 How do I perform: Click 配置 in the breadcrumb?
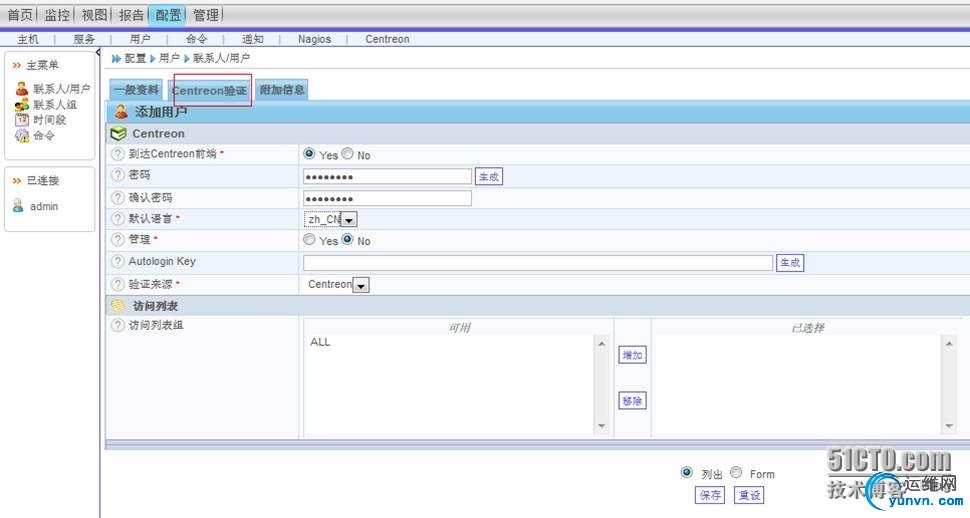135,58
